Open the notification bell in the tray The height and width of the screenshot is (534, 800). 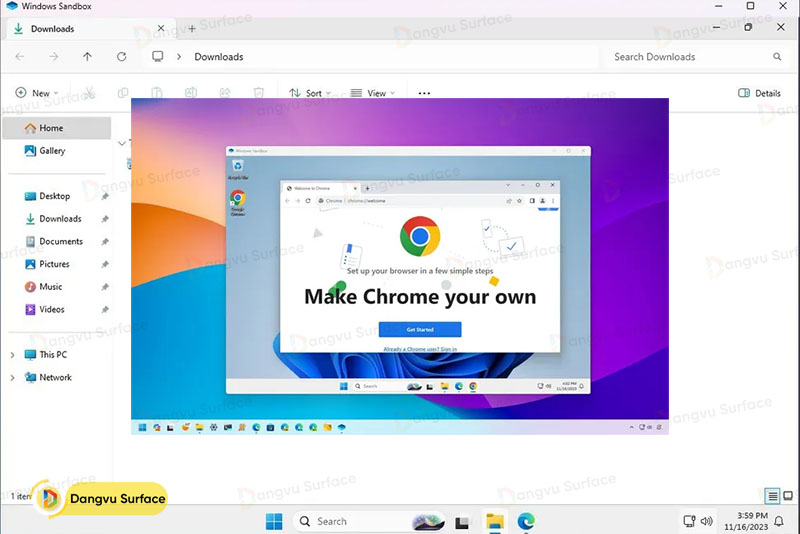pos(779,521)
